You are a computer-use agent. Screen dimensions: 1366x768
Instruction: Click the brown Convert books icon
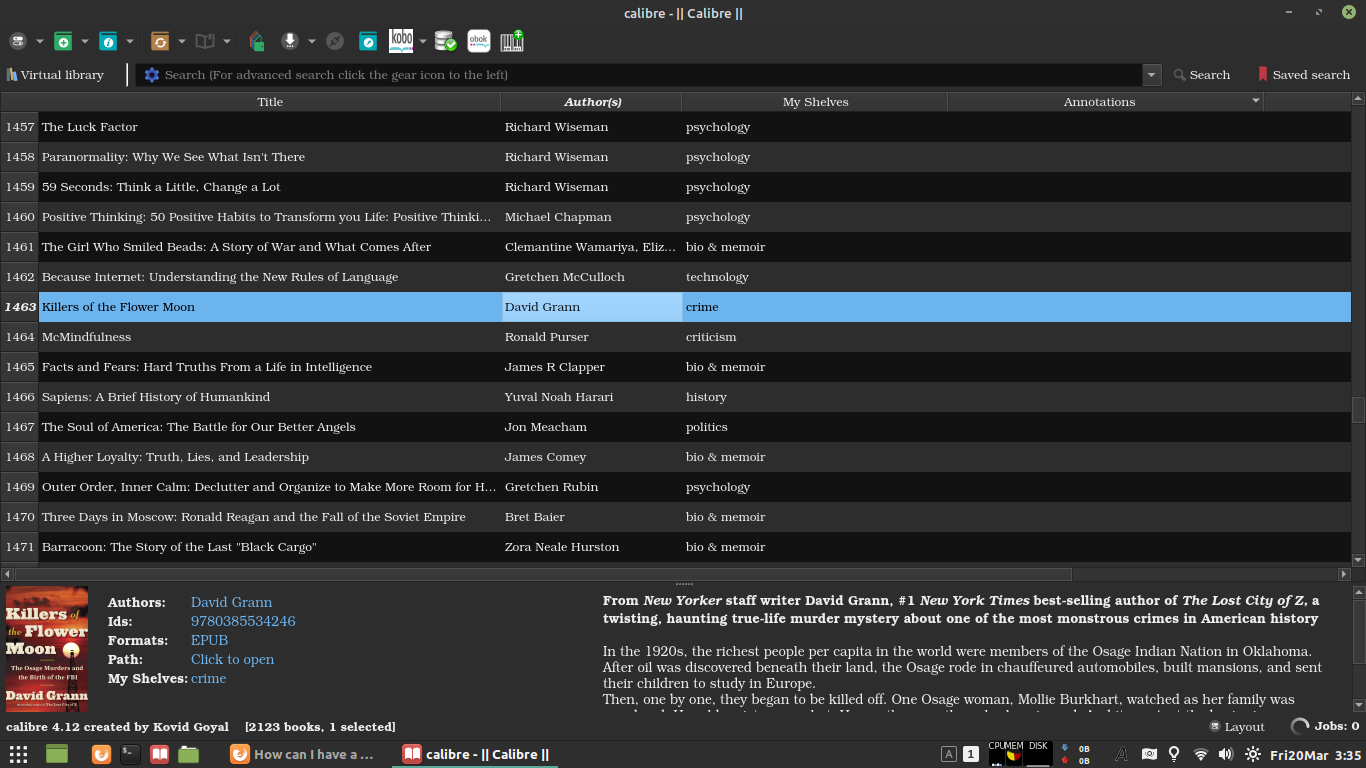click(x=160, y=41)
